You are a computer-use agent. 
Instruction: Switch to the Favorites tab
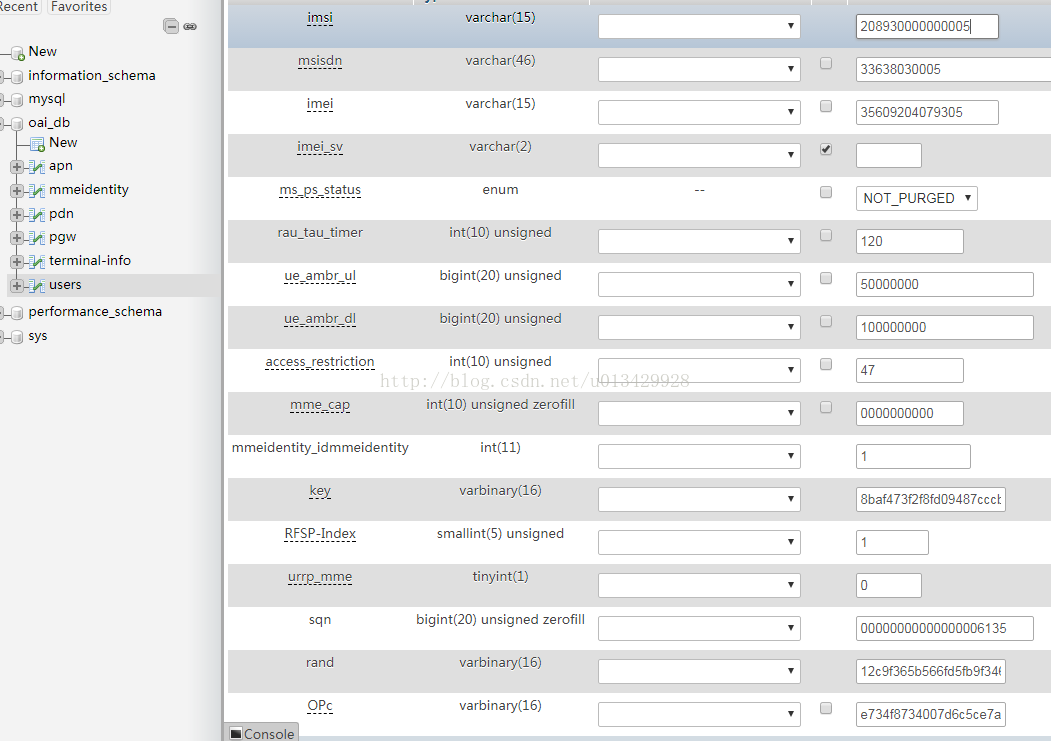pyautogui.click(x=78, y=7)
